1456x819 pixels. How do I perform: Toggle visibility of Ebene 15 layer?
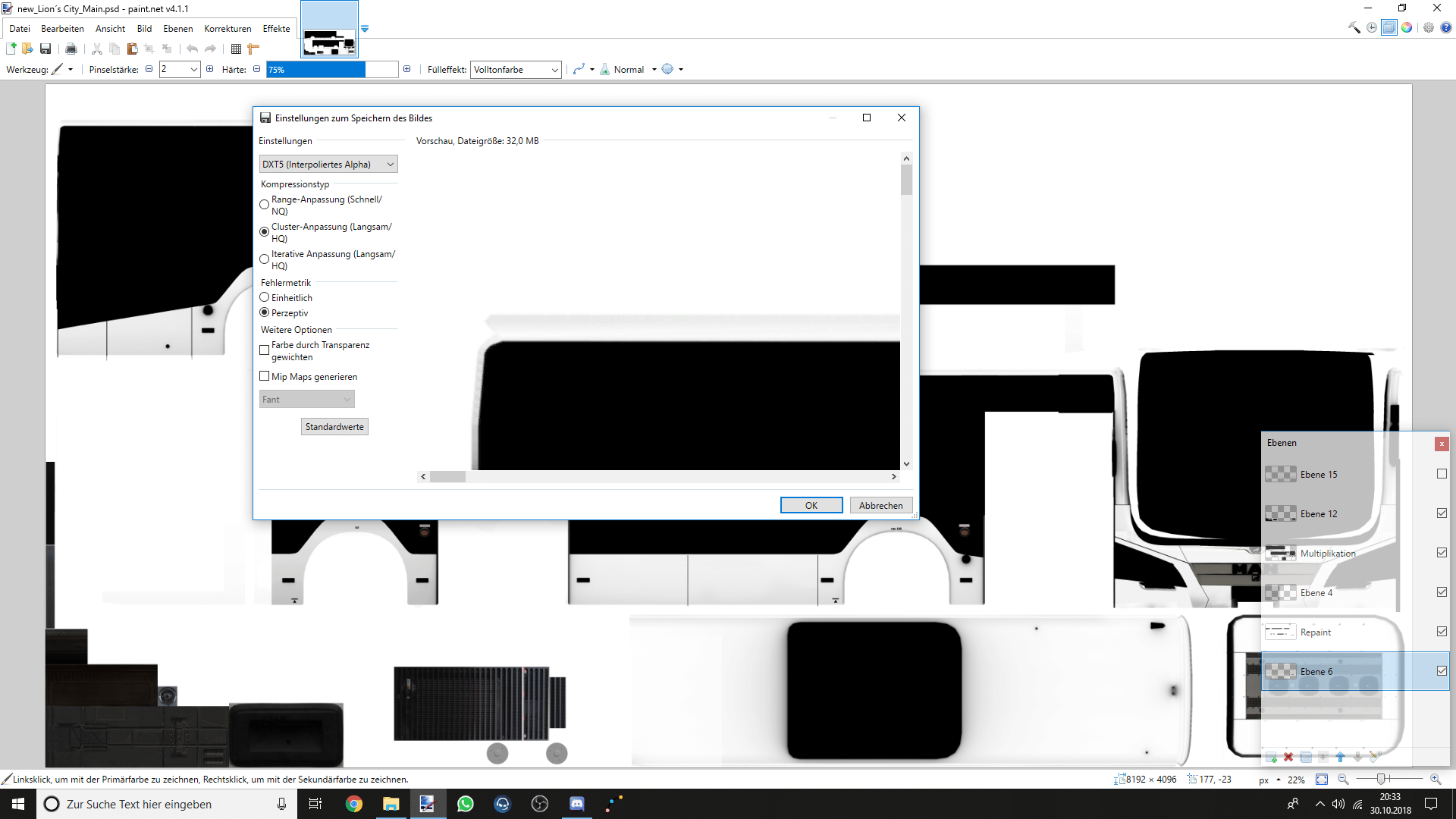(1442, 474)
